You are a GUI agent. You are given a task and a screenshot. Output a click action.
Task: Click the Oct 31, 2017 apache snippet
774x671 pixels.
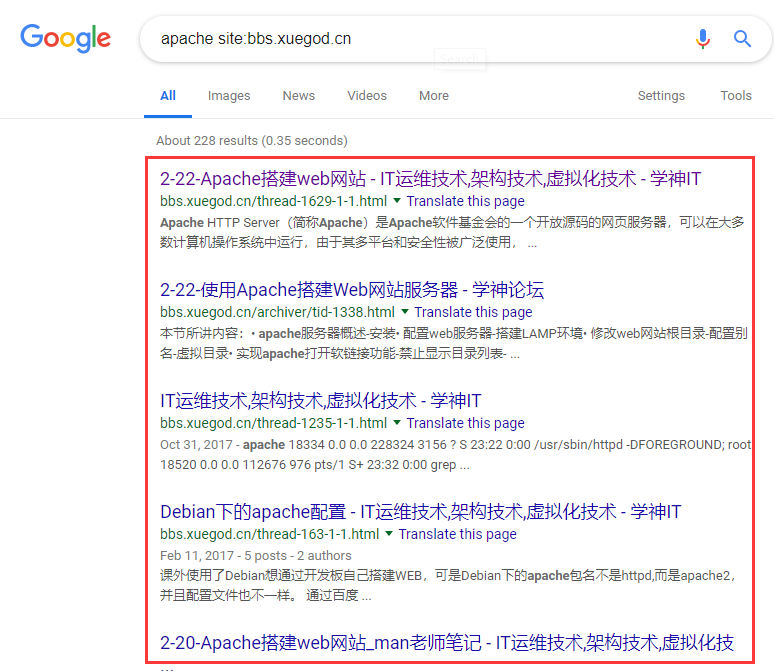coord(455,455)
